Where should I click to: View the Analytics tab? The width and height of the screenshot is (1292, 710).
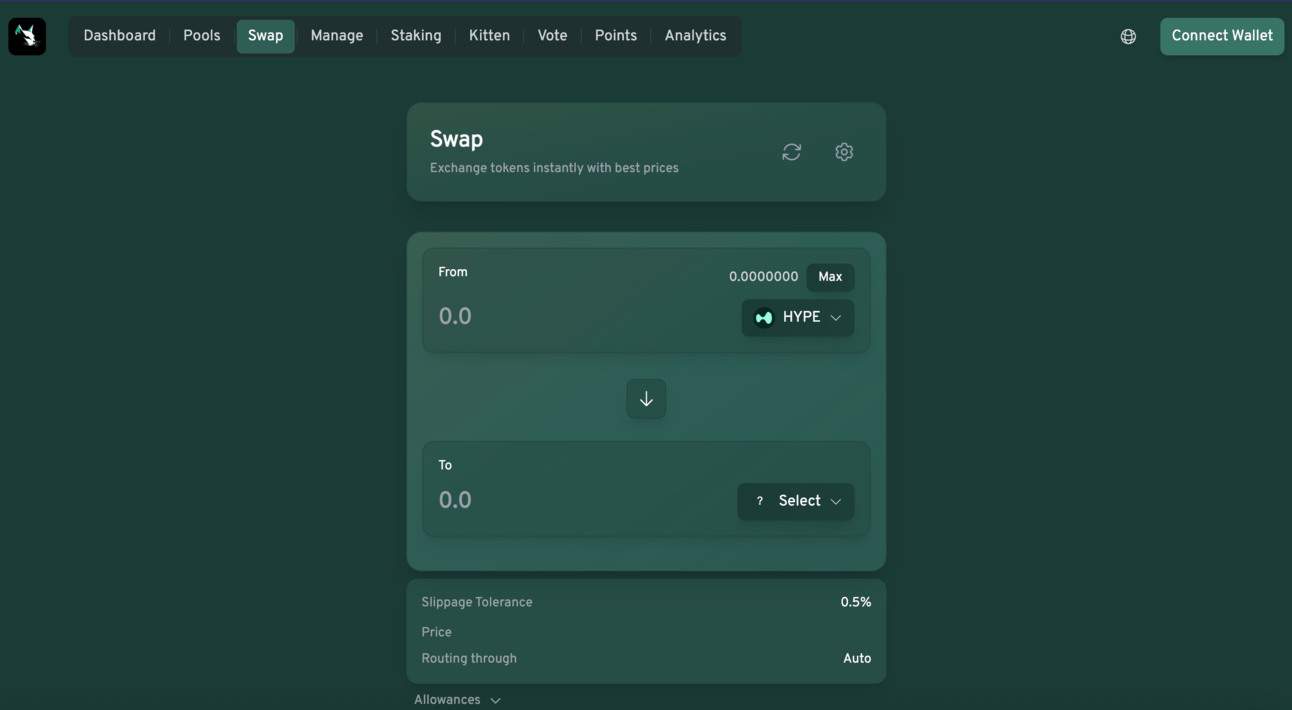696,36
